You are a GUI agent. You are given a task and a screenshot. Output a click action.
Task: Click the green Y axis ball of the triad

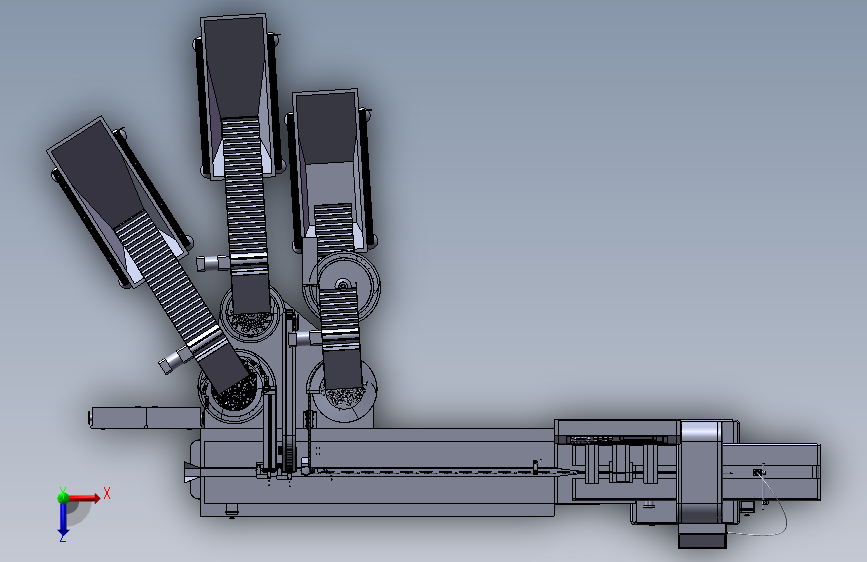(x=63, y=498)
